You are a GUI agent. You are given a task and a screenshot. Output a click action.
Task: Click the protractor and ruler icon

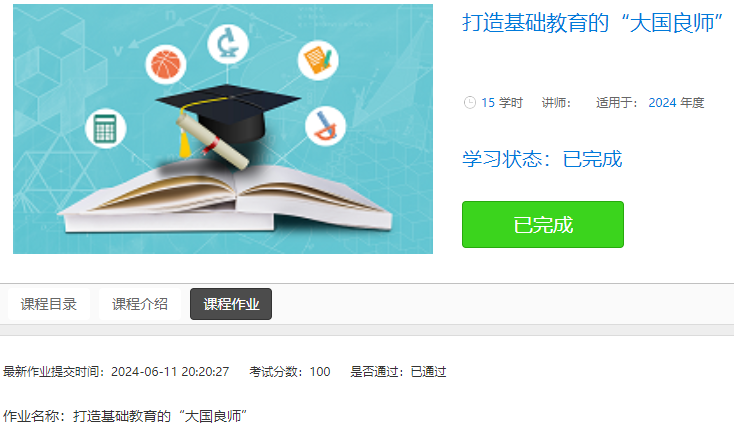325,126
